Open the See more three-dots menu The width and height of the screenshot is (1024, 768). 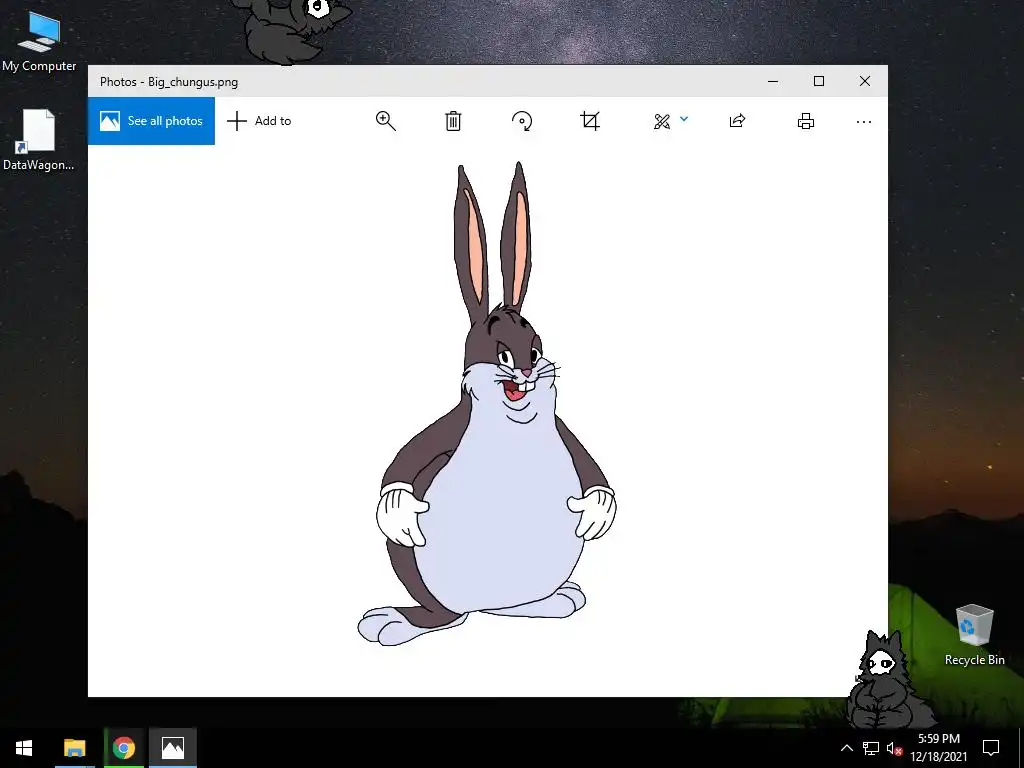(x=863, y=121)
